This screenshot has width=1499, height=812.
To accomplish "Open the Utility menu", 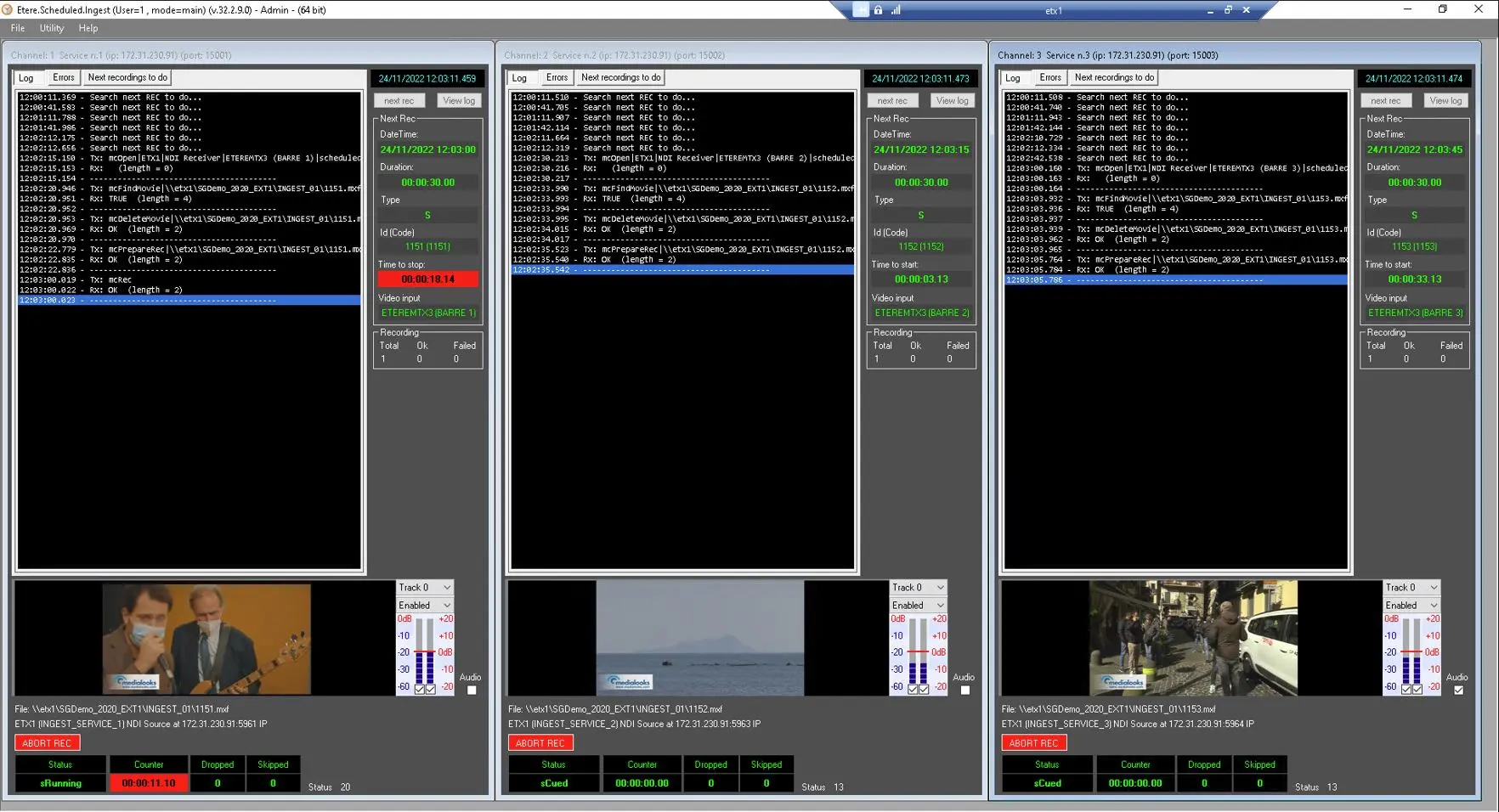I will pyautogui.click(x=52, y=28).
